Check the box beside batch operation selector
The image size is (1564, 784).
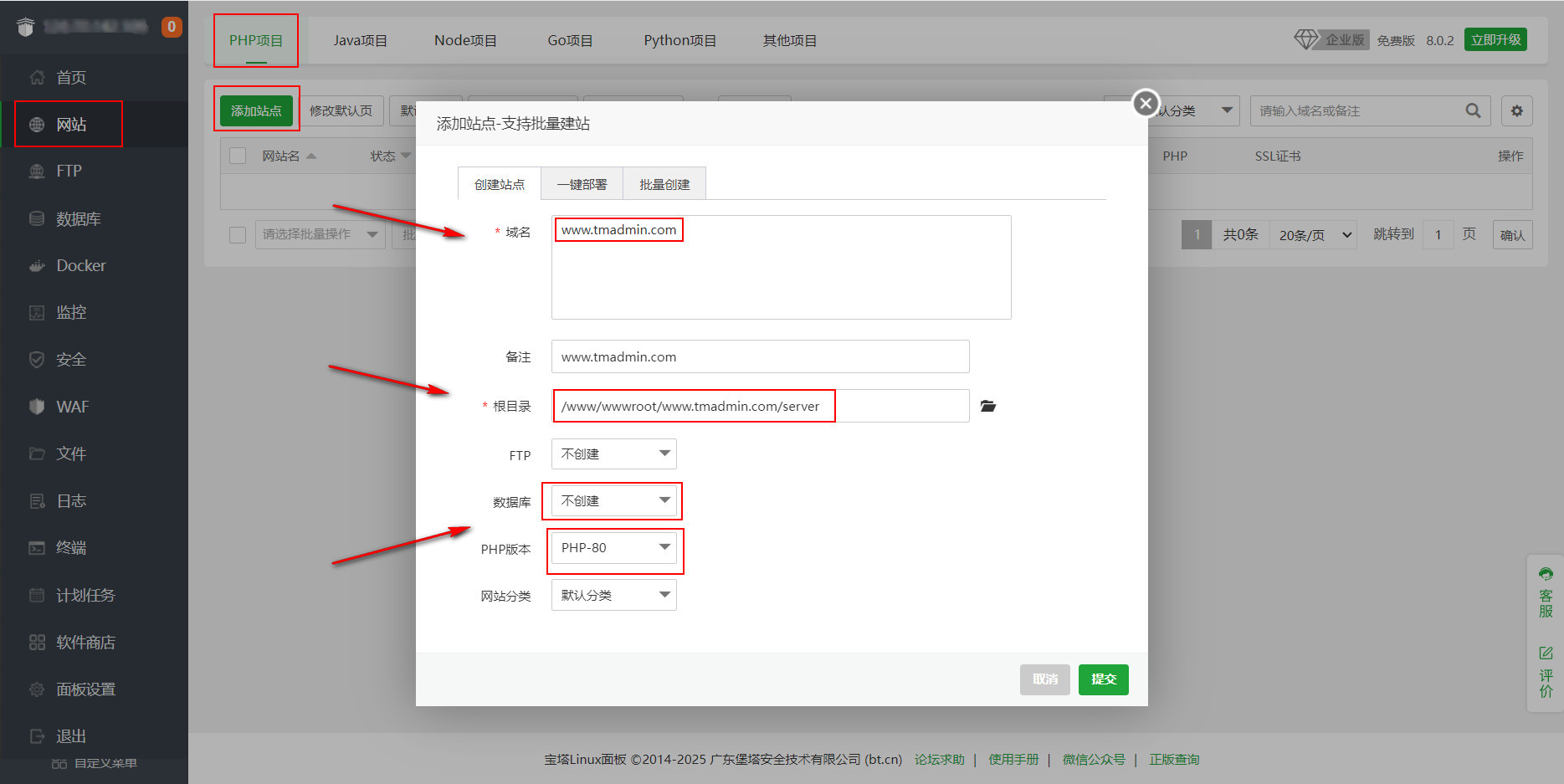click(x=238, y=234)
